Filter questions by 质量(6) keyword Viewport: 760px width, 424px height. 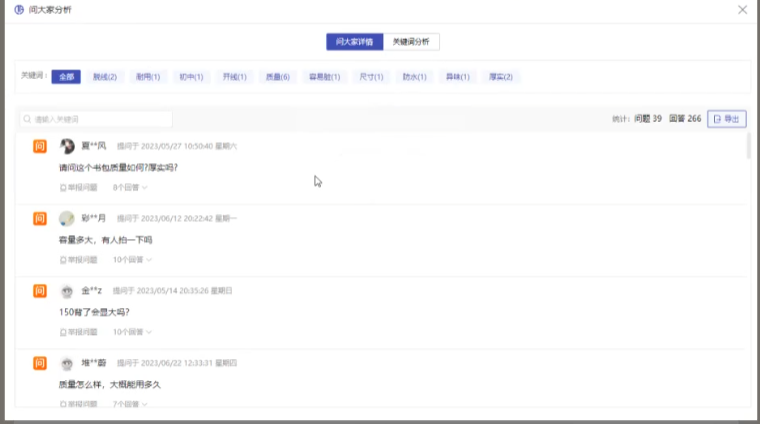pyautogui.click(x=277, y=77)
